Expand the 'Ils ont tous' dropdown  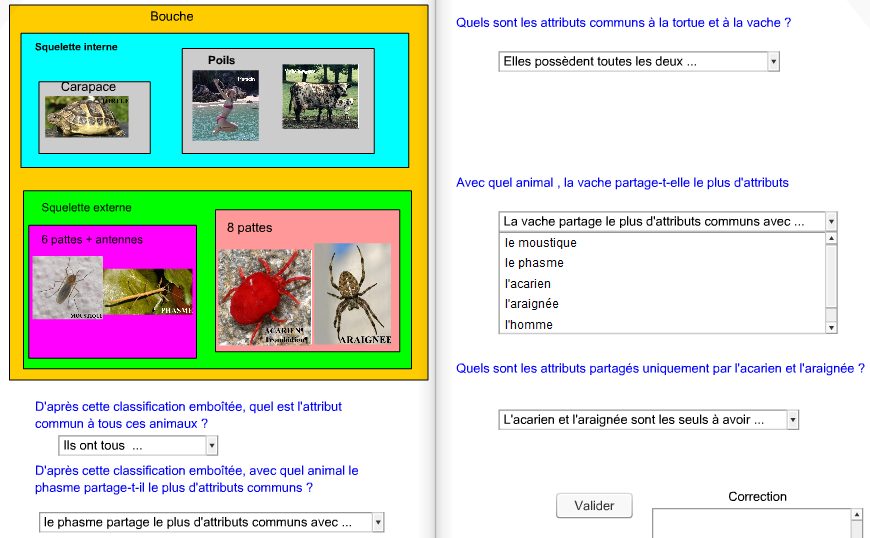[x=137, y=446]
